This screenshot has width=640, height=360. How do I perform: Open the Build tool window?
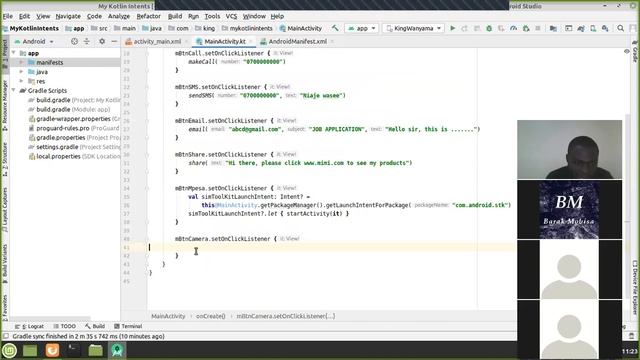click(x=95, y=326)
